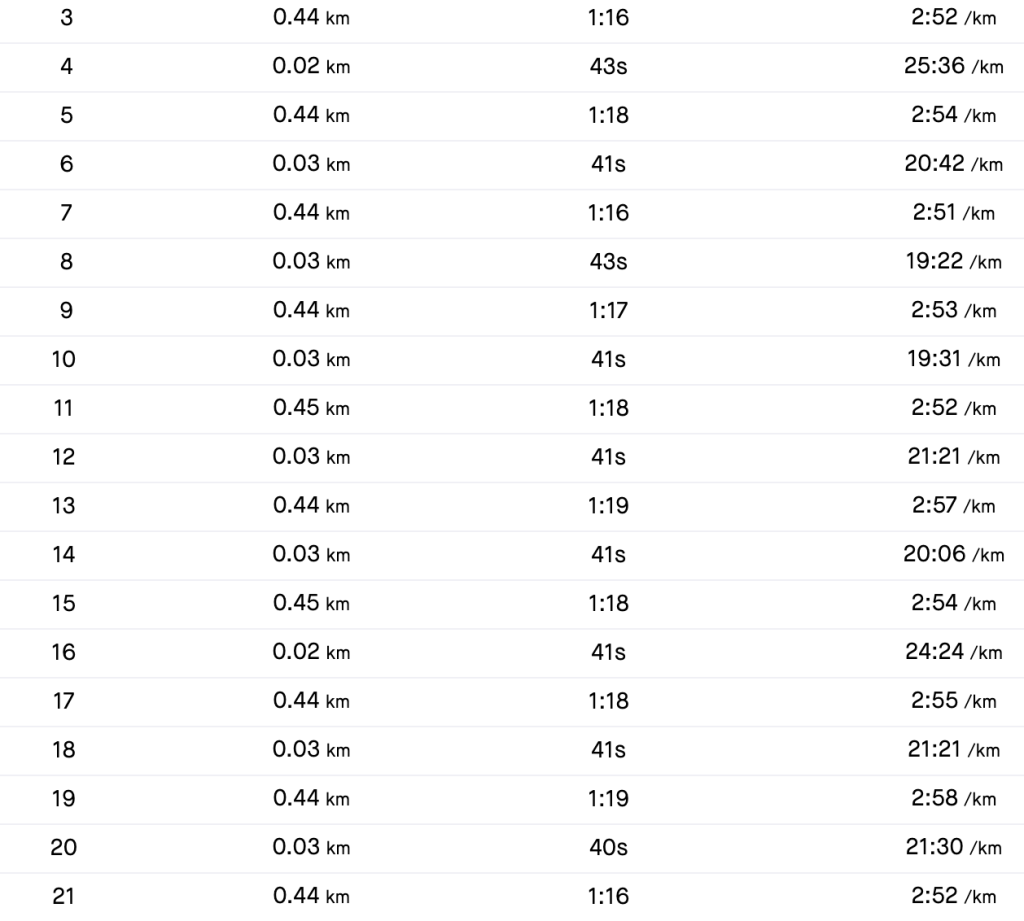The image size is (1024, 921).
Task: Select the 2:57 /km pace cell
Action: click(953, 506)
